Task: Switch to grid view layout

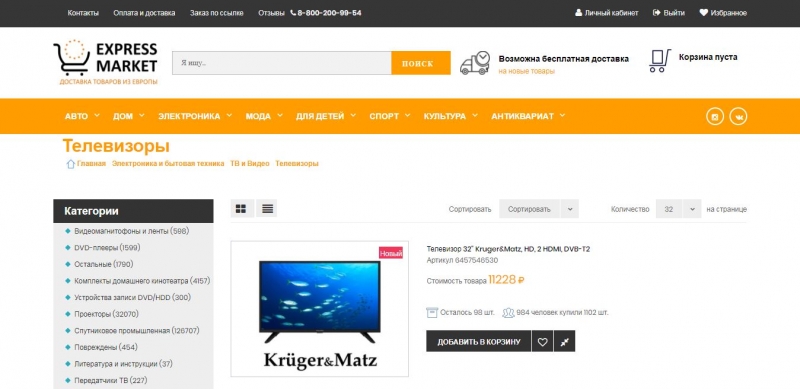Action: coord(241,208)
